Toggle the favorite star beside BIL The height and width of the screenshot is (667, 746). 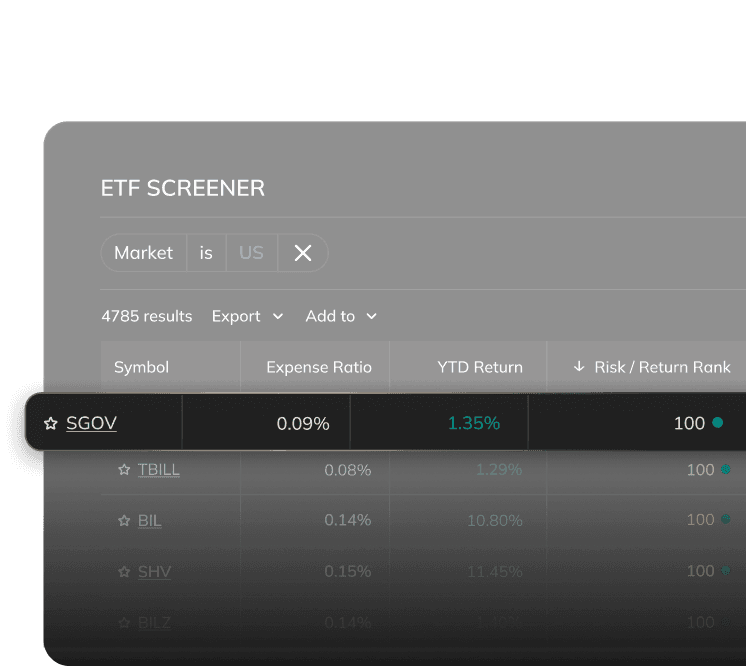[124, 520]
